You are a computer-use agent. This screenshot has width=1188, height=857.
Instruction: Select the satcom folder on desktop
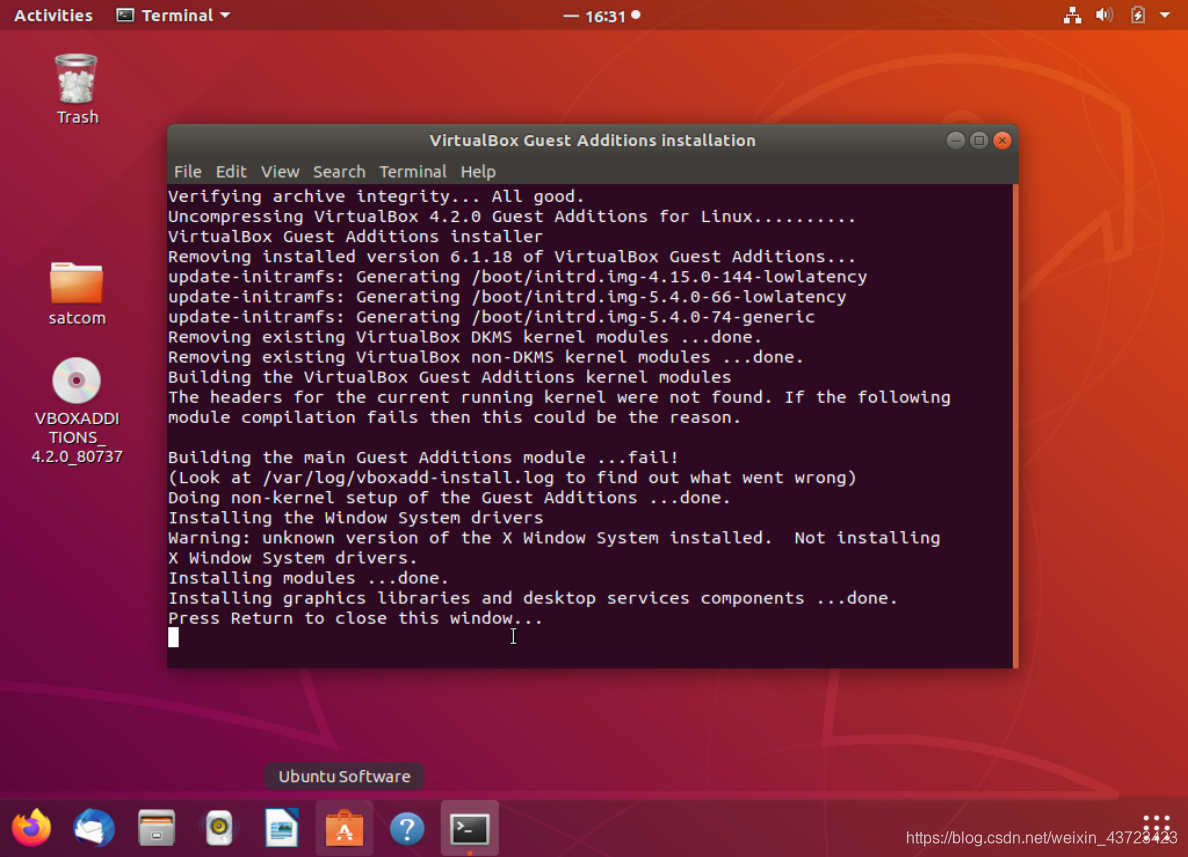77,293
